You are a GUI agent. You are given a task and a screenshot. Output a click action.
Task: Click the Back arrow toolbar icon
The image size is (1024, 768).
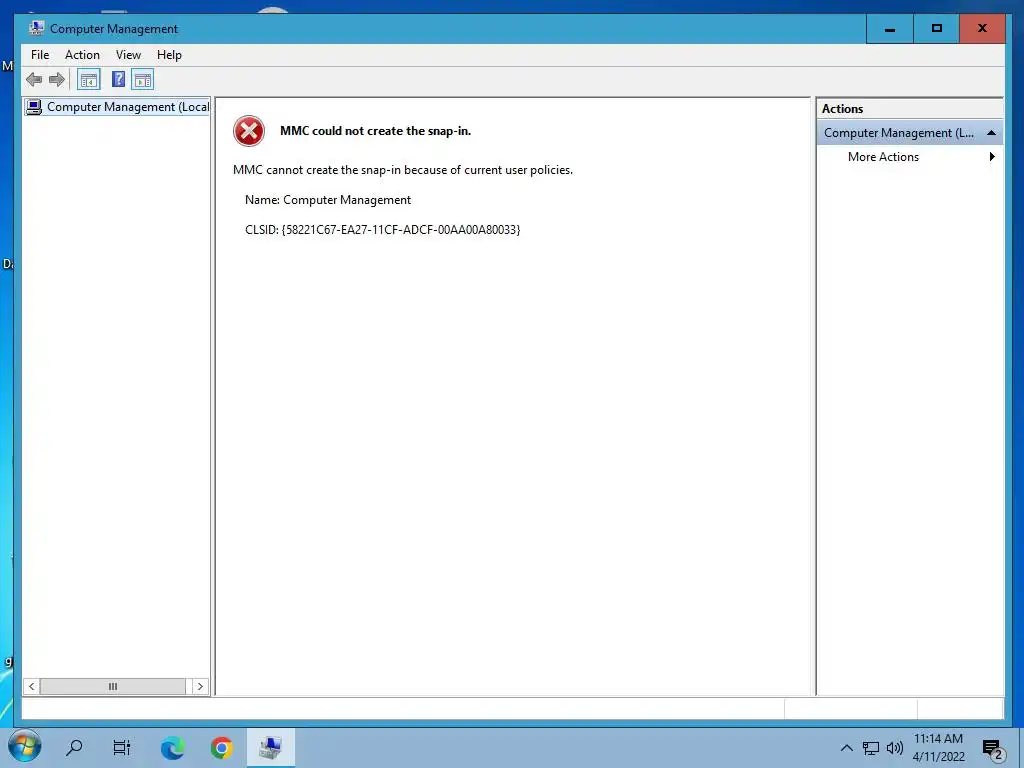tap(34, 80)
